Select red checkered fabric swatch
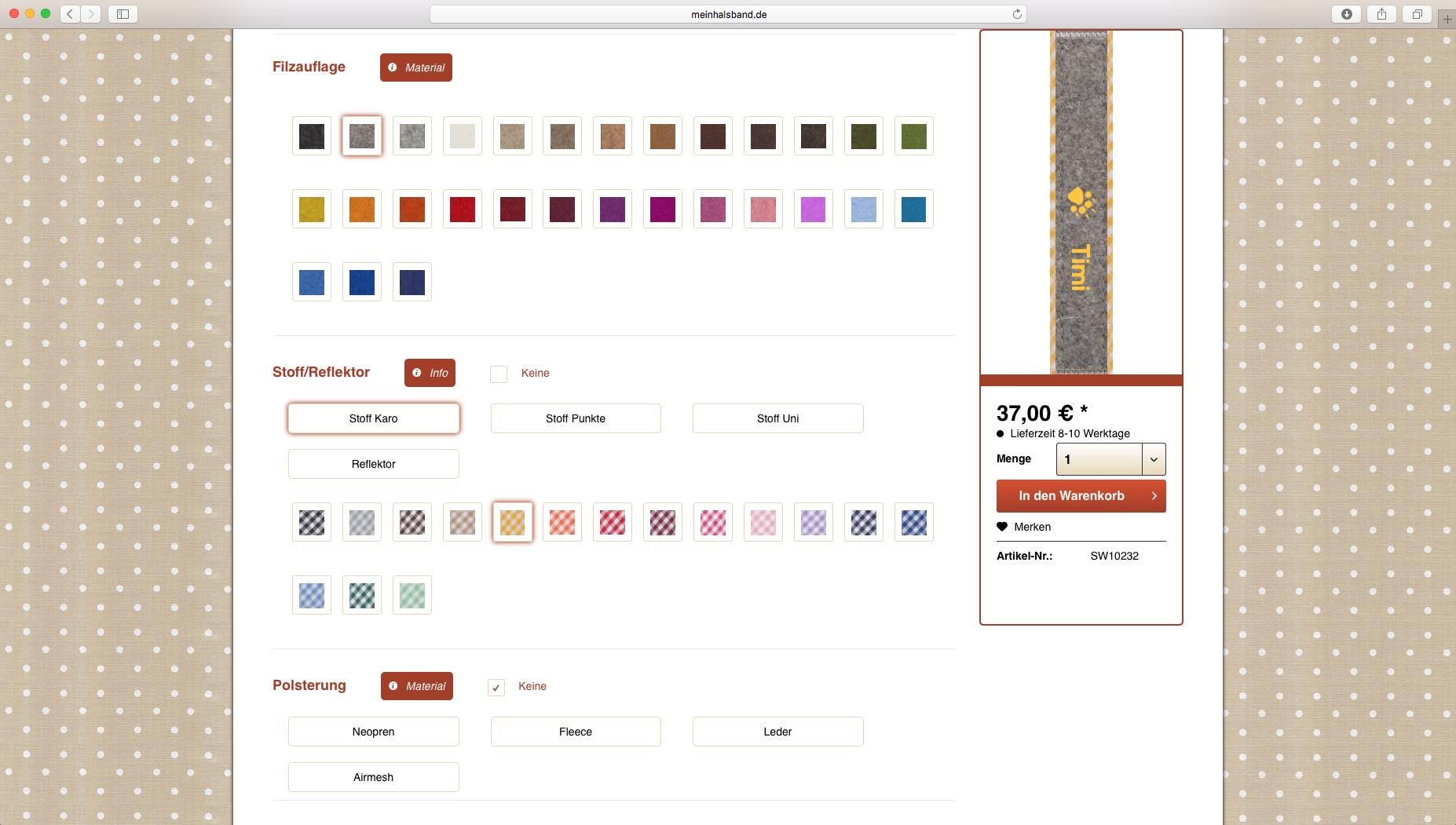This screenshot has width=1456, height=825. click(613, 522)
